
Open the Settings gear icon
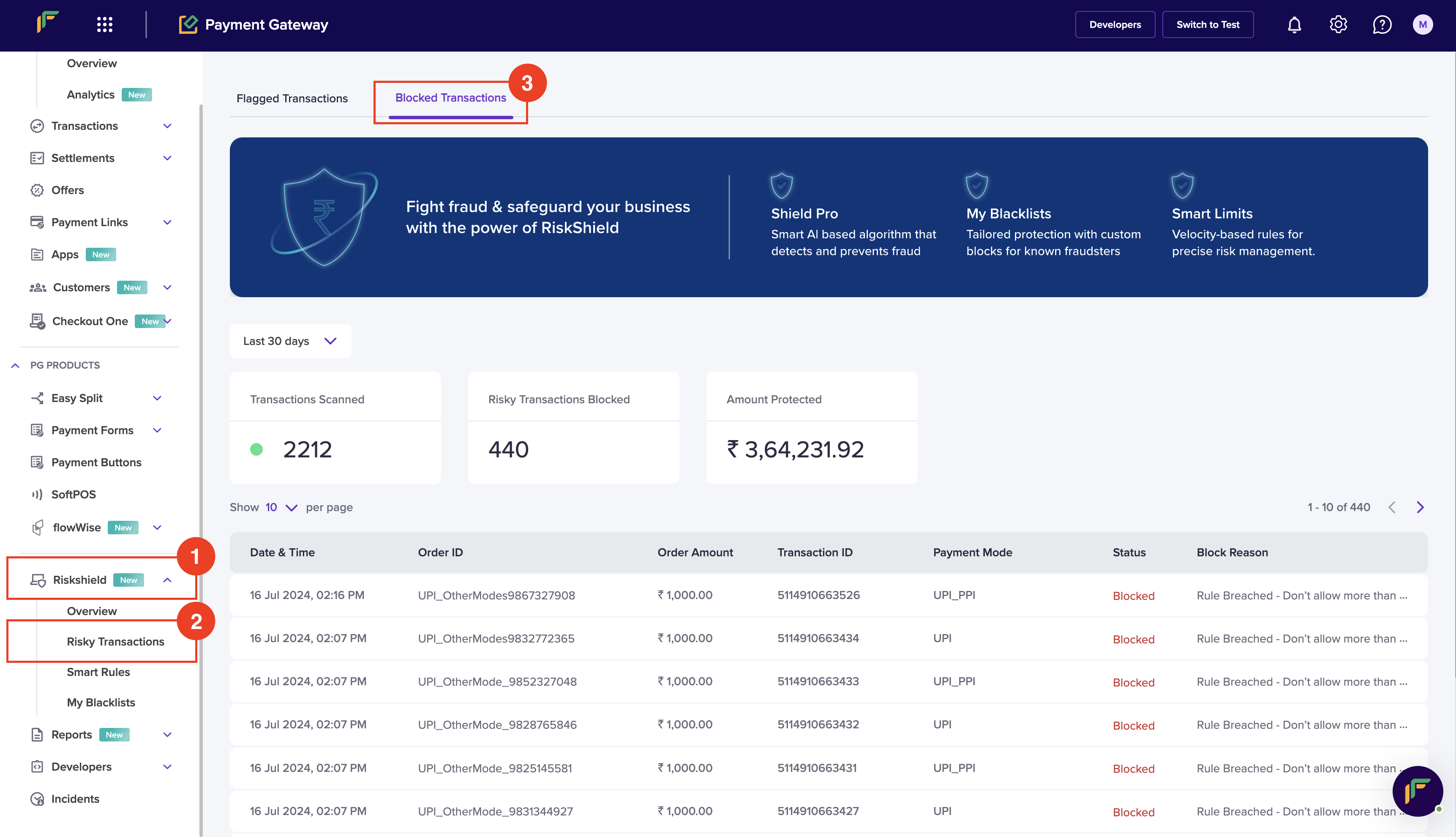[x=1338, y=25]
